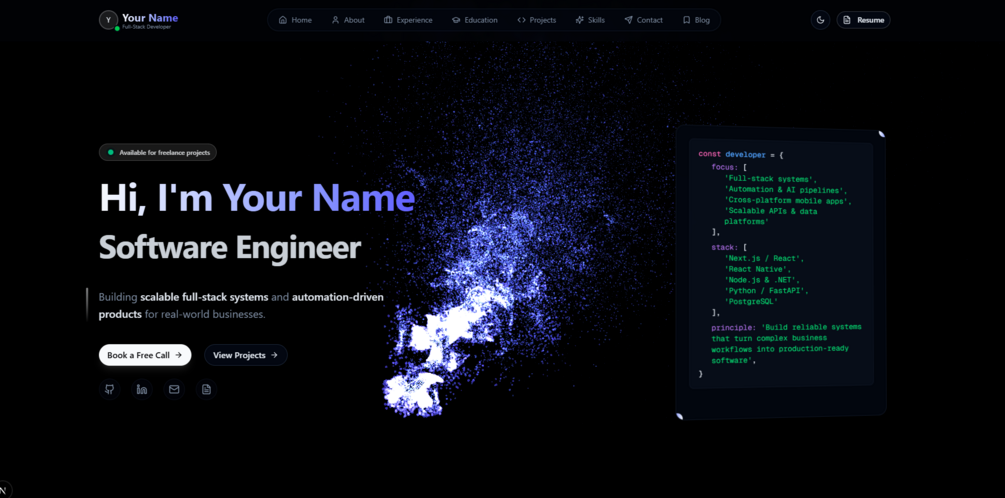1005x498 pixels.
Task: Open the GitHub profile icon
Action: [110, 389]
